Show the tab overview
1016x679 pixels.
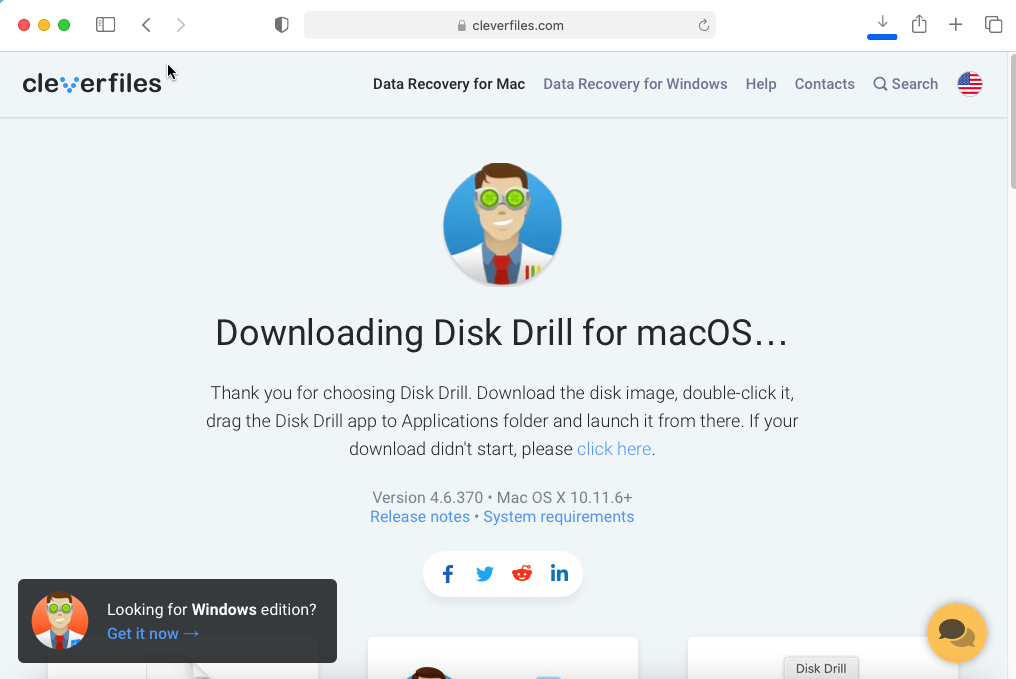(x=993, y=25)
